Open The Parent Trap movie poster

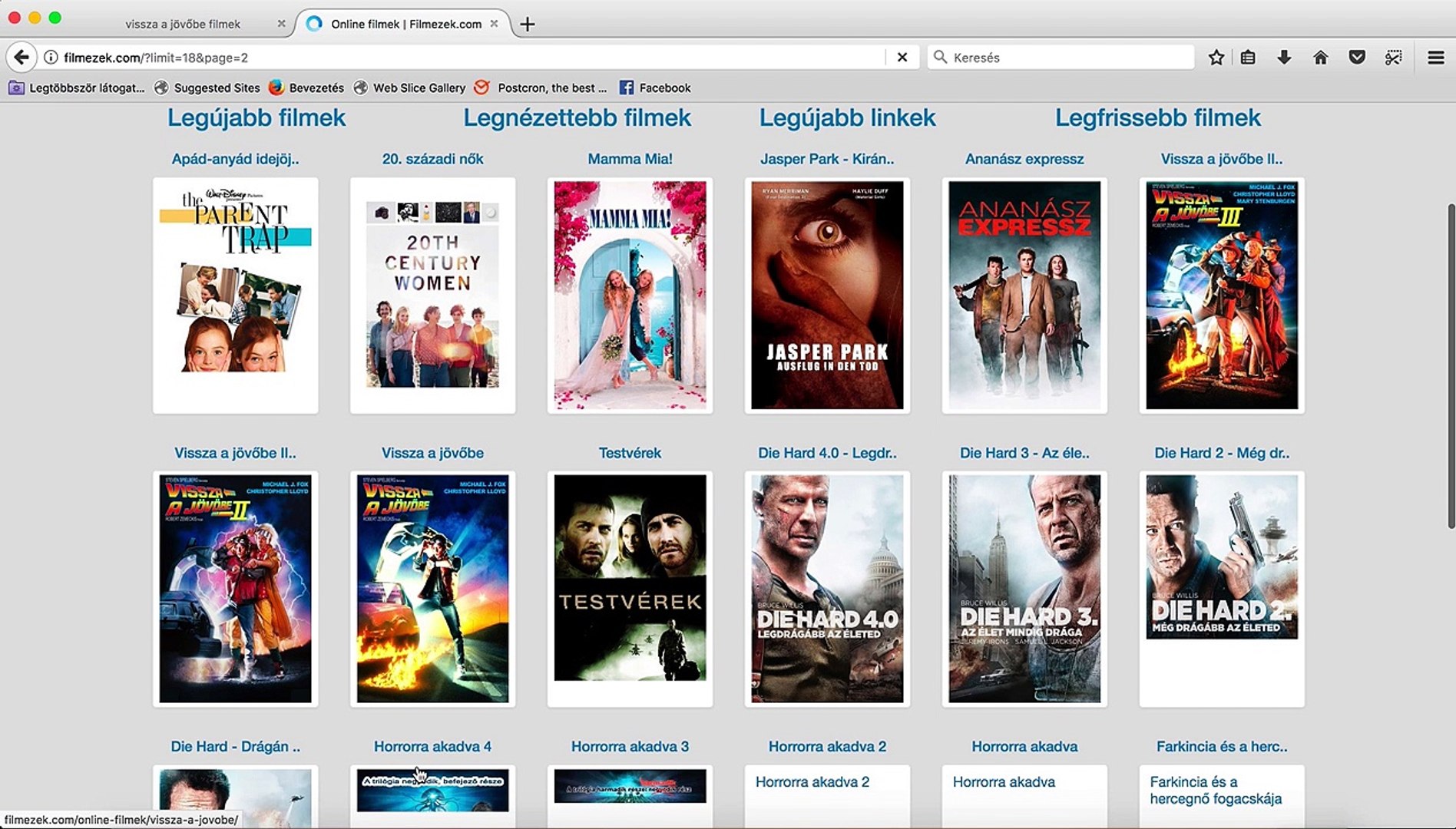(235, 296)
